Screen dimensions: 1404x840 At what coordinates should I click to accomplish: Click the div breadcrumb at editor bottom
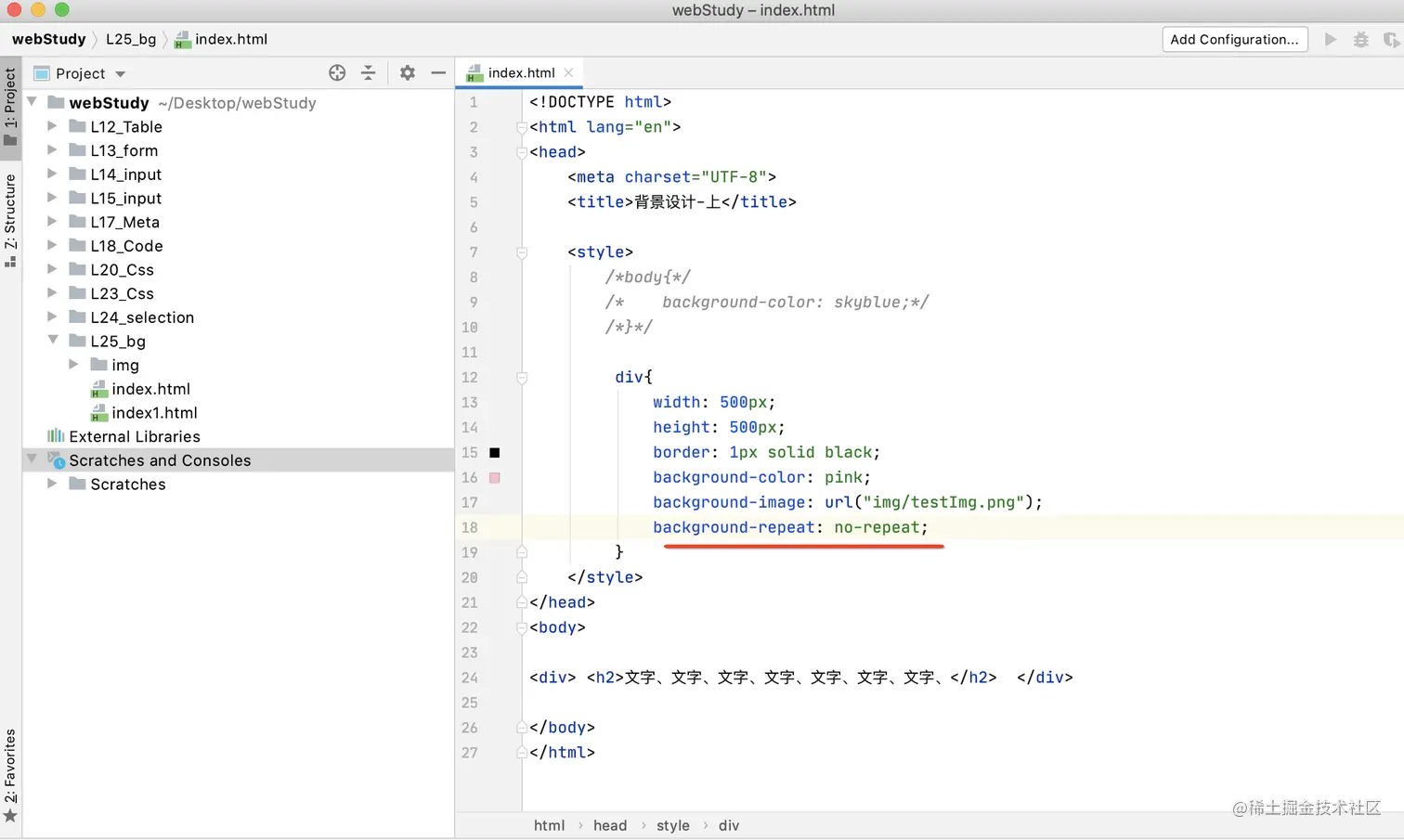click(729, 825)
